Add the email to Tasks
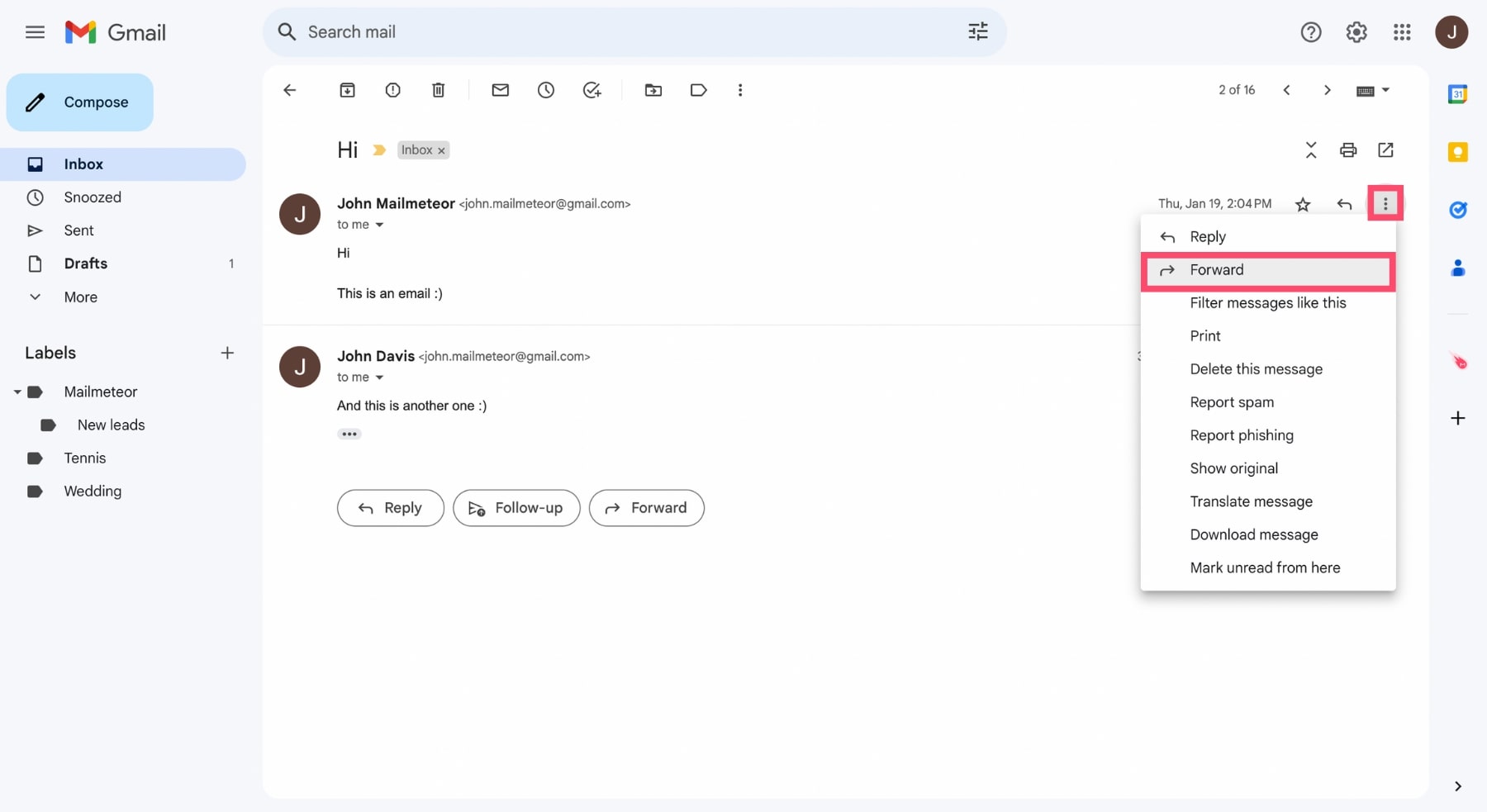Viewport: 1487px width, 812px height. point(591,90)
